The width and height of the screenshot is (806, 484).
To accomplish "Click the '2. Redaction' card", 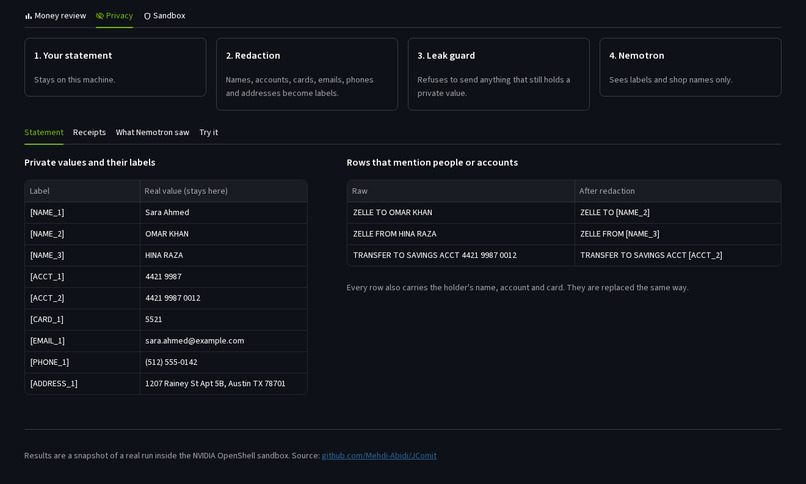I will [x=307, y=74].
